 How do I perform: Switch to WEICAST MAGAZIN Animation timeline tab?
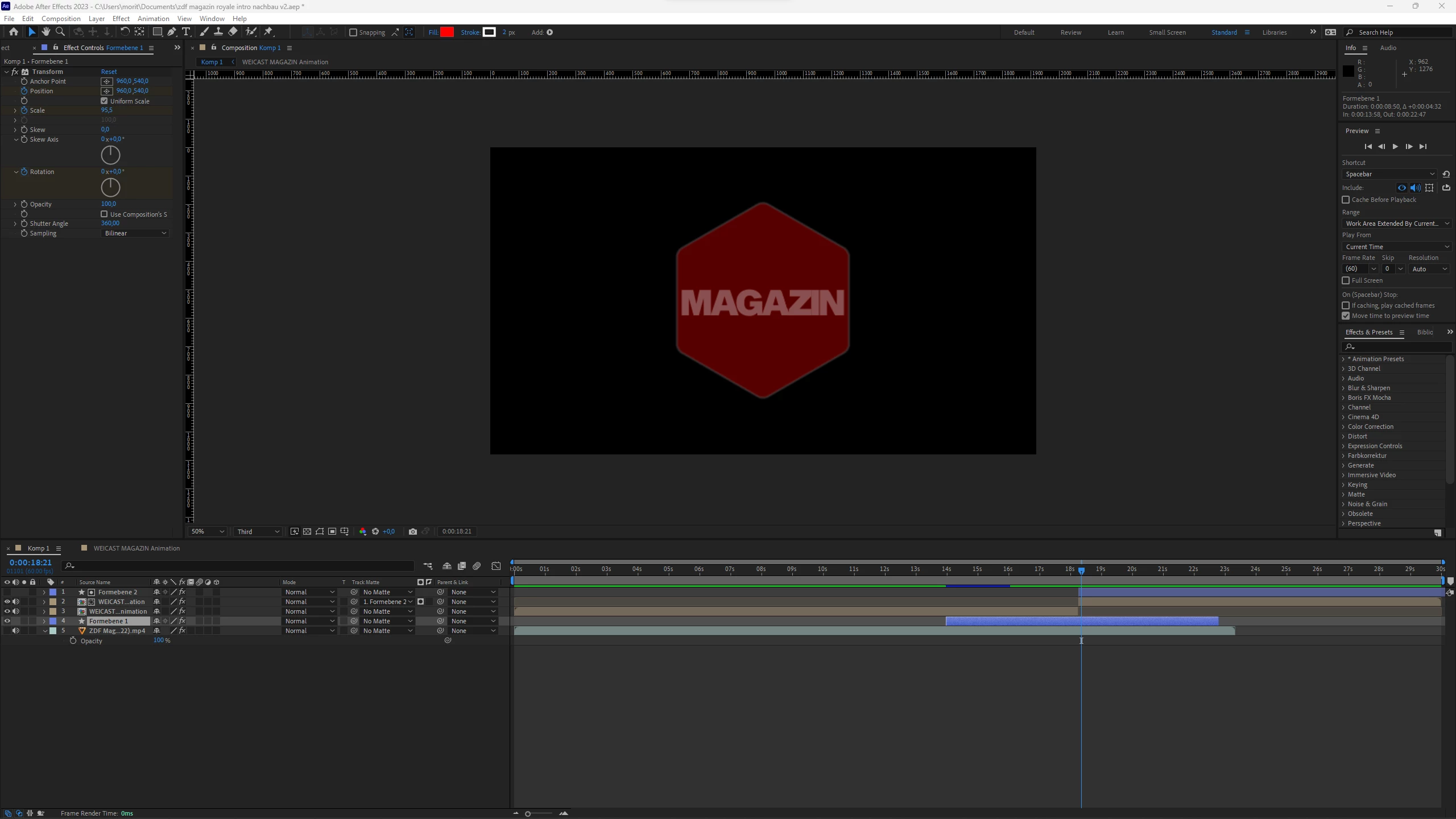click(x=136, y=548)
